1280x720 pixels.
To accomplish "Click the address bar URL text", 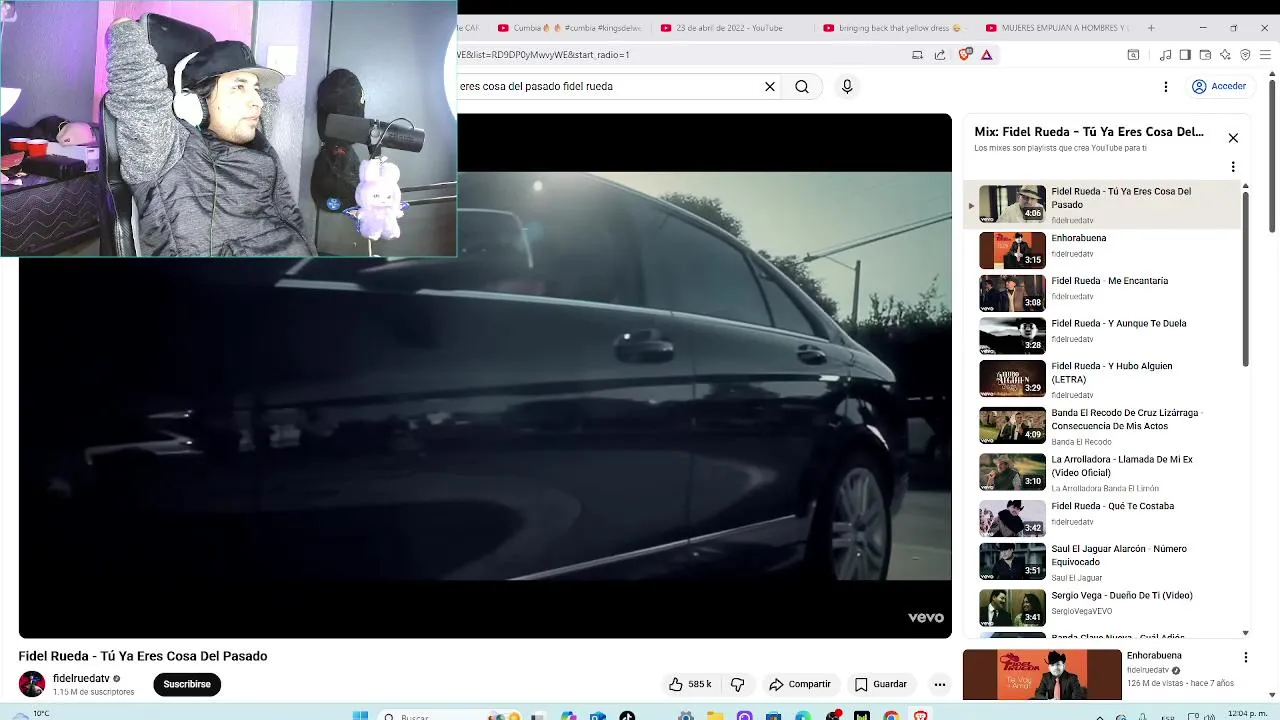I will [x=544, y=55].
